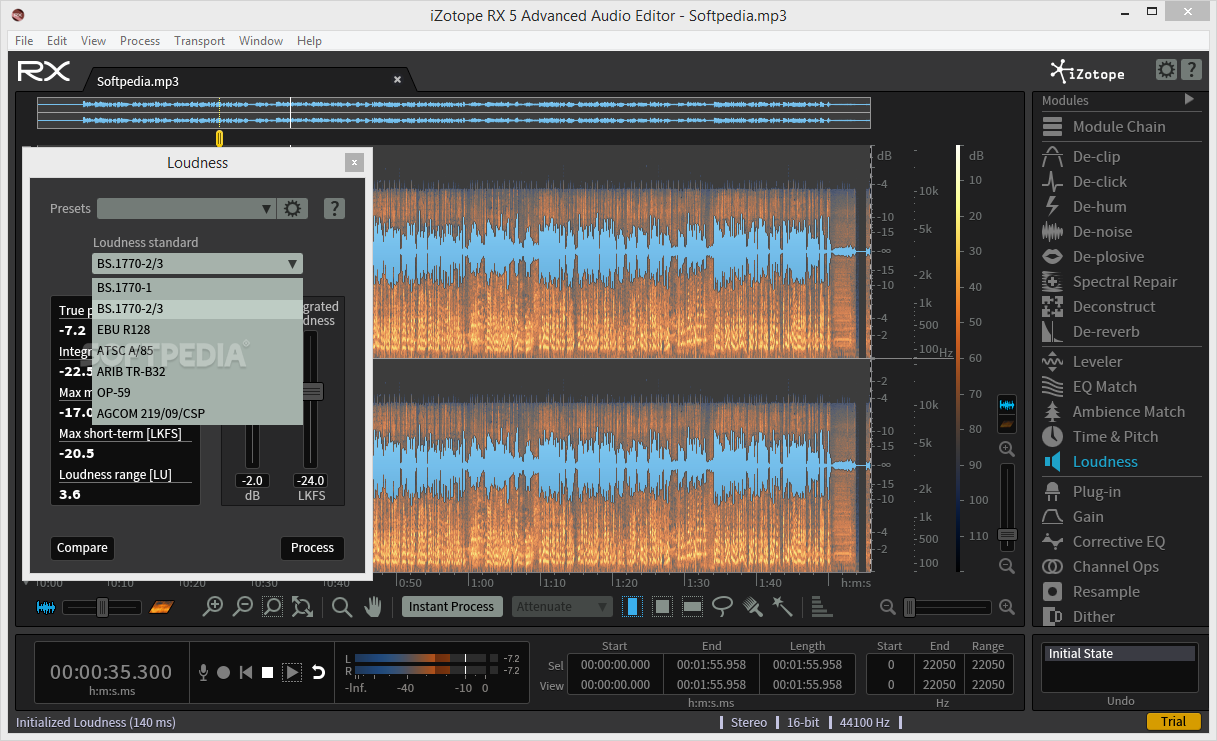Screen dimensions: 1217x741
Task: Collapse the Loudness standard dropdown
Action: pyautogui.click(x=197, y=264)
